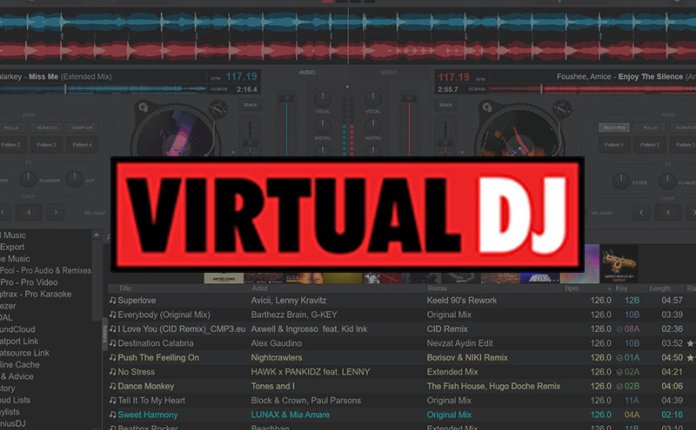Click the key-match icon beside 08A
Viewport: 696px width, 430px height.
point(620,329)
